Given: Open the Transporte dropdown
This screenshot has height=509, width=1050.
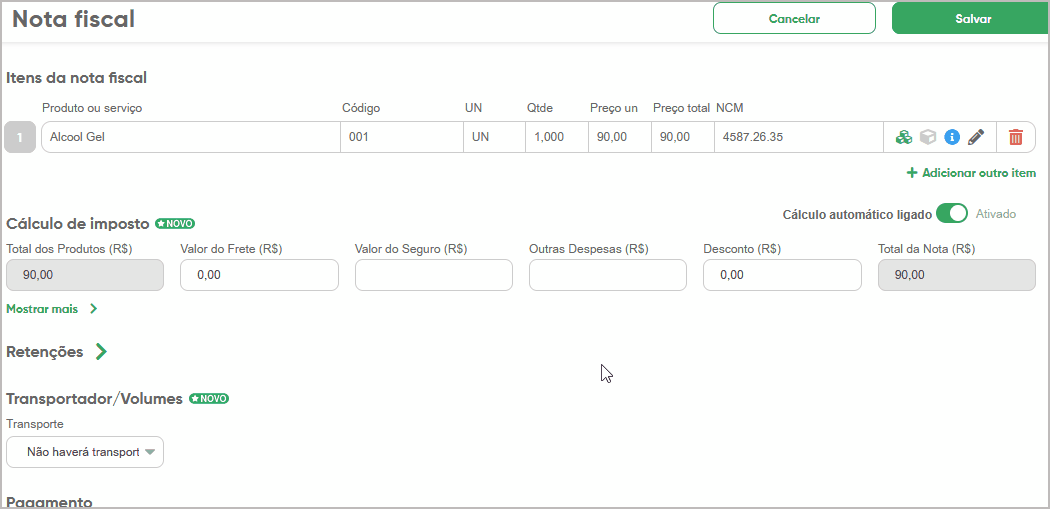Looking at the screenshot, I should (x=85, y=452).
